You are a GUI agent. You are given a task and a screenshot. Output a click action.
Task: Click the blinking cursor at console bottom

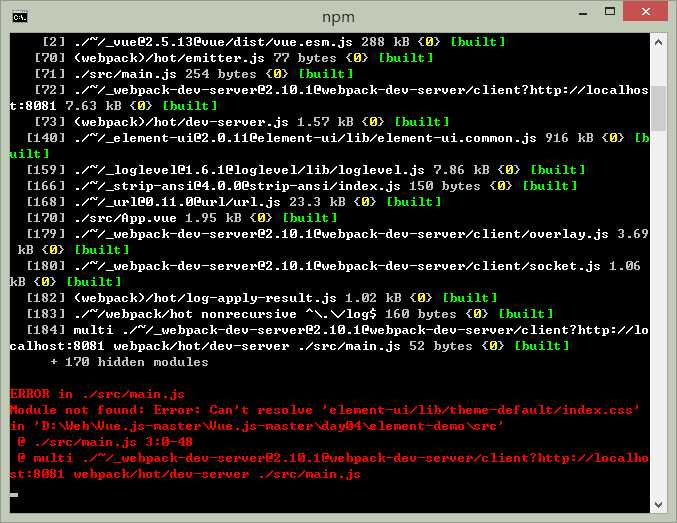(x=14, y=495)
